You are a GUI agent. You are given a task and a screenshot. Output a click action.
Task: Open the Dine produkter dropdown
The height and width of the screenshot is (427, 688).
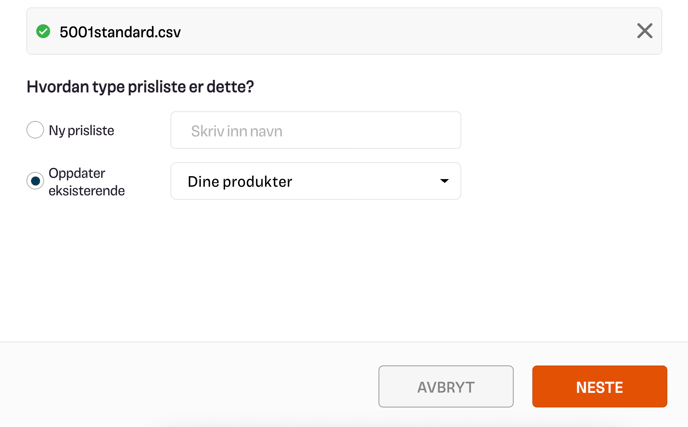point(315,181)
